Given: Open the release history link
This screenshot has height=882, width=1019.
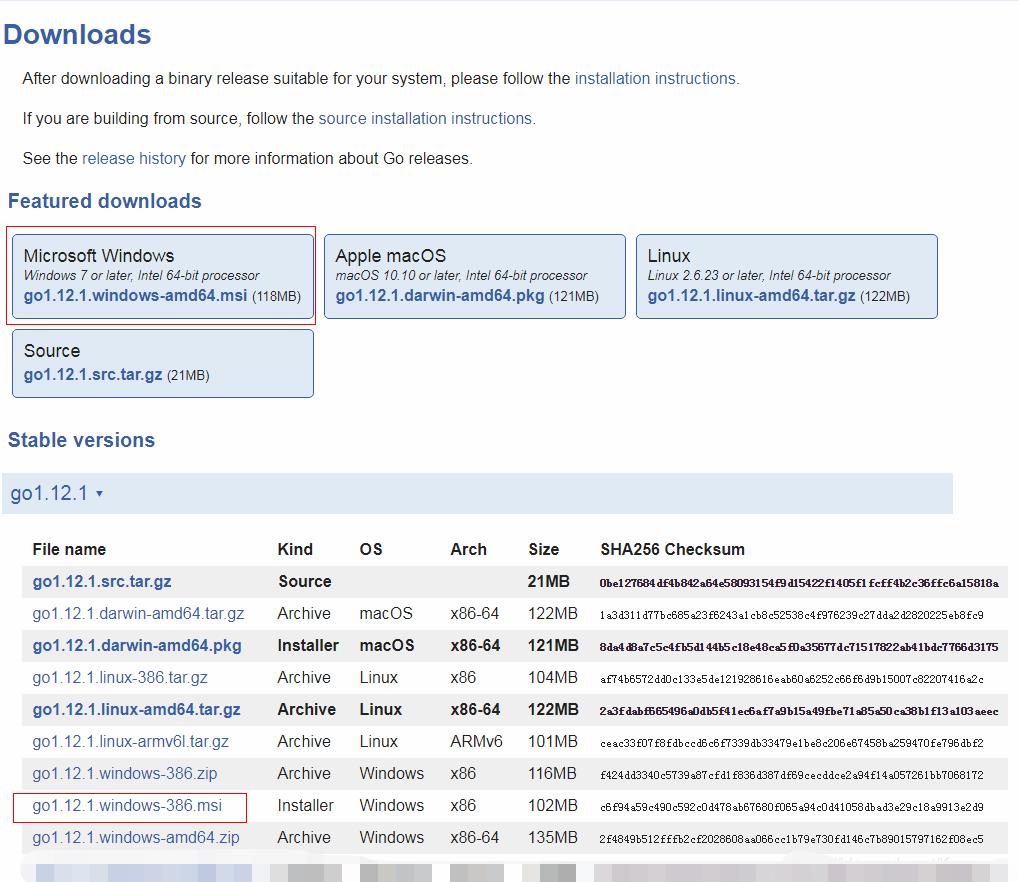Looking at the screenshot, I should point(134,159).
